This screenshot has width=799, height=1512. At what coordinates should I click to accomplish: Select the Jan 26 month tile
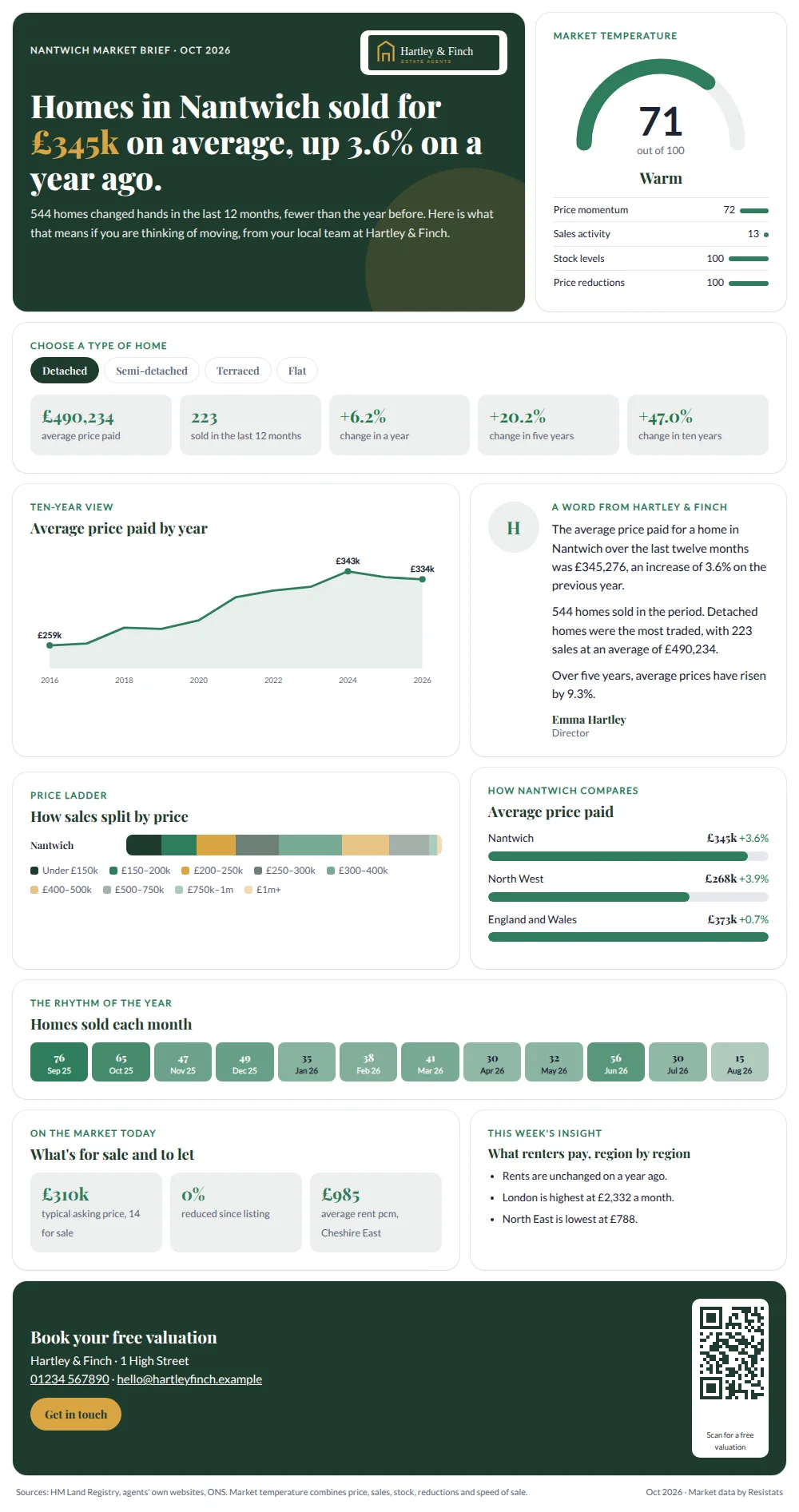click(307, 1062)
